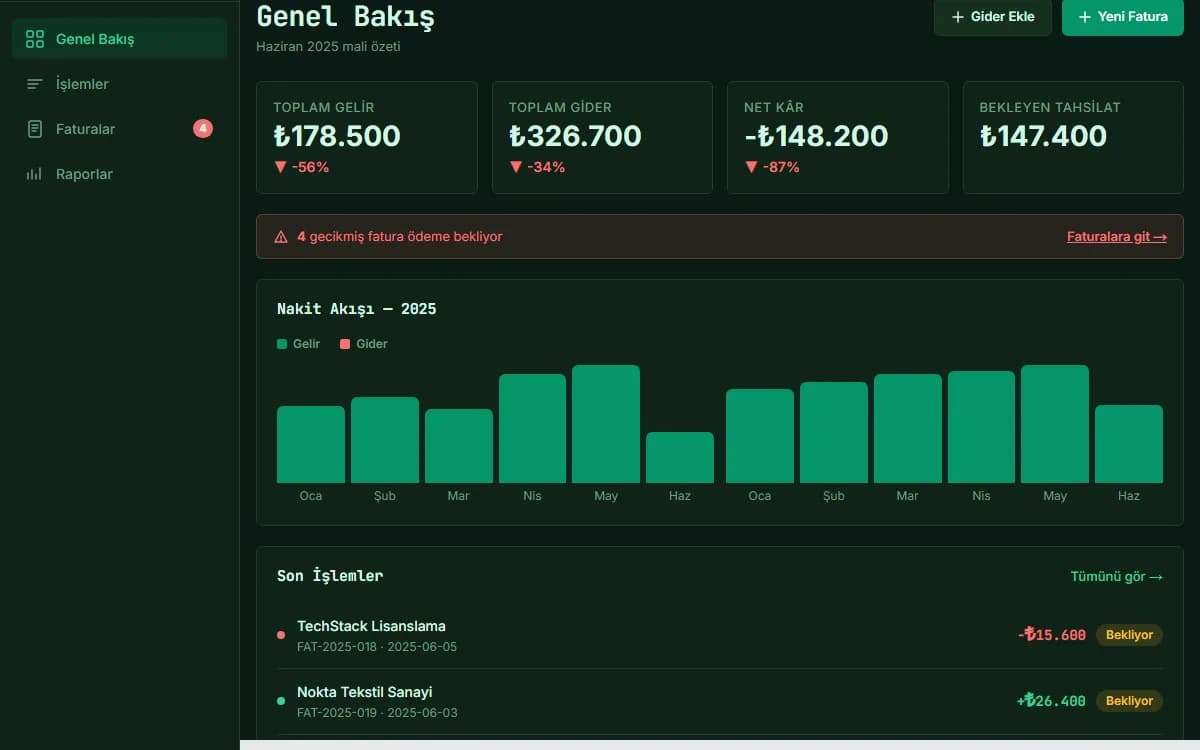Viewport: 1200px width, 750px height.
Task: Click the Faturalar document icon
Action: tap(35, 129)
